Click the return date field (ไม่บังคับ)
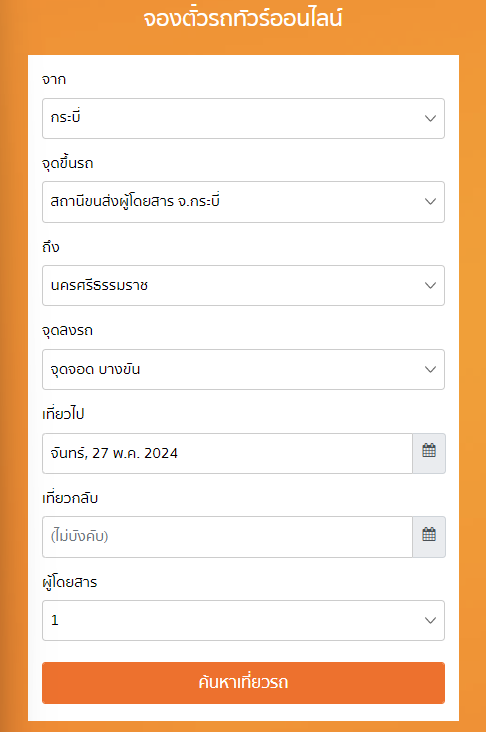486x732 pixels. pos(227,537)
